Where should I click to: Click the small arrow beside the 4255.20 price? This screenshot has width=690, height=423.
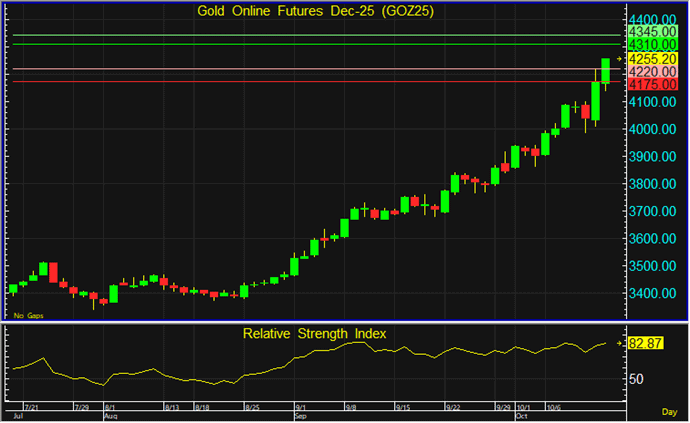[620, 60]
